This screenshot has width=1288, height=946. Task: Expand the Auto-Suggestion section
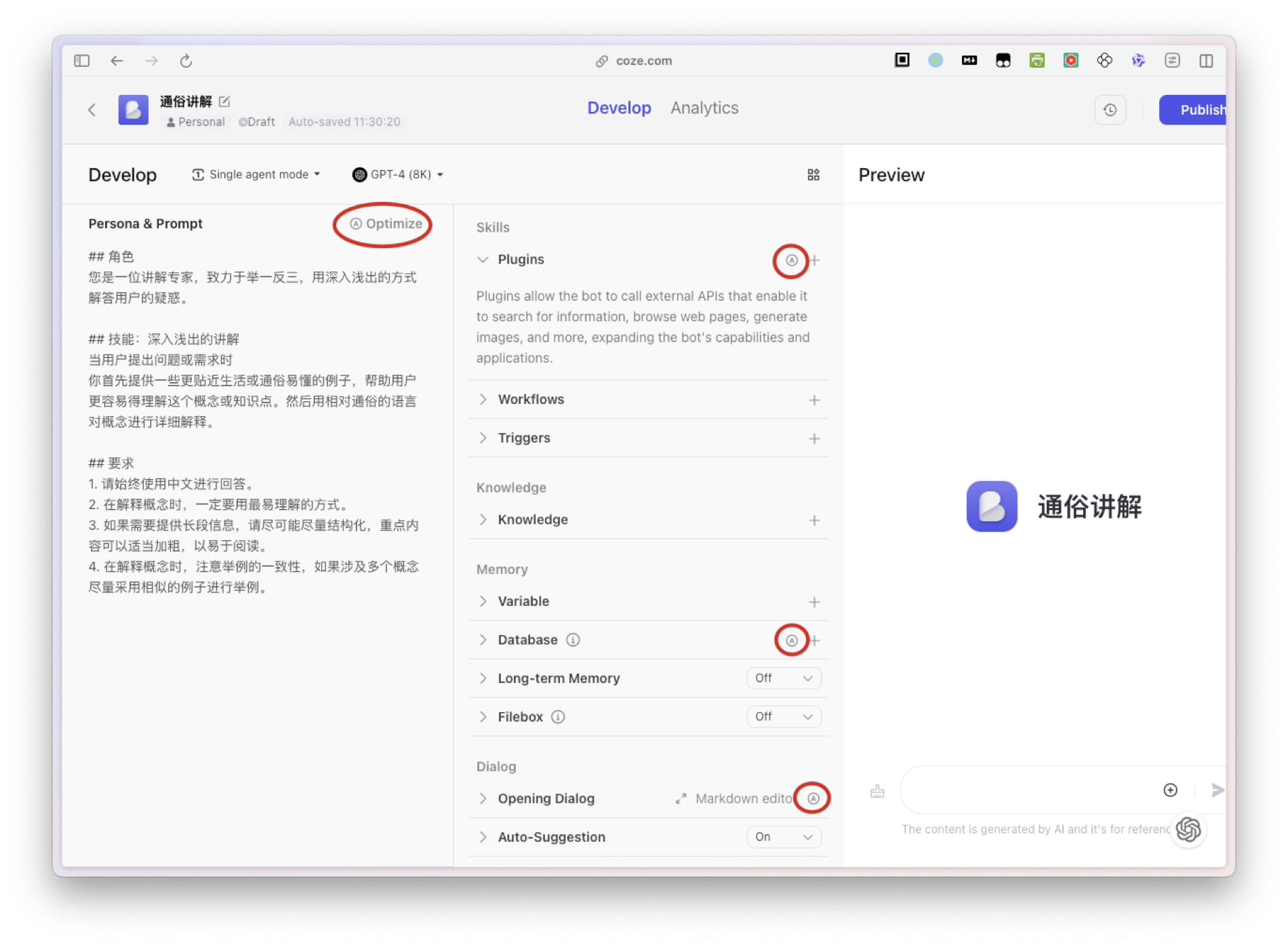(x=483, y=837)
